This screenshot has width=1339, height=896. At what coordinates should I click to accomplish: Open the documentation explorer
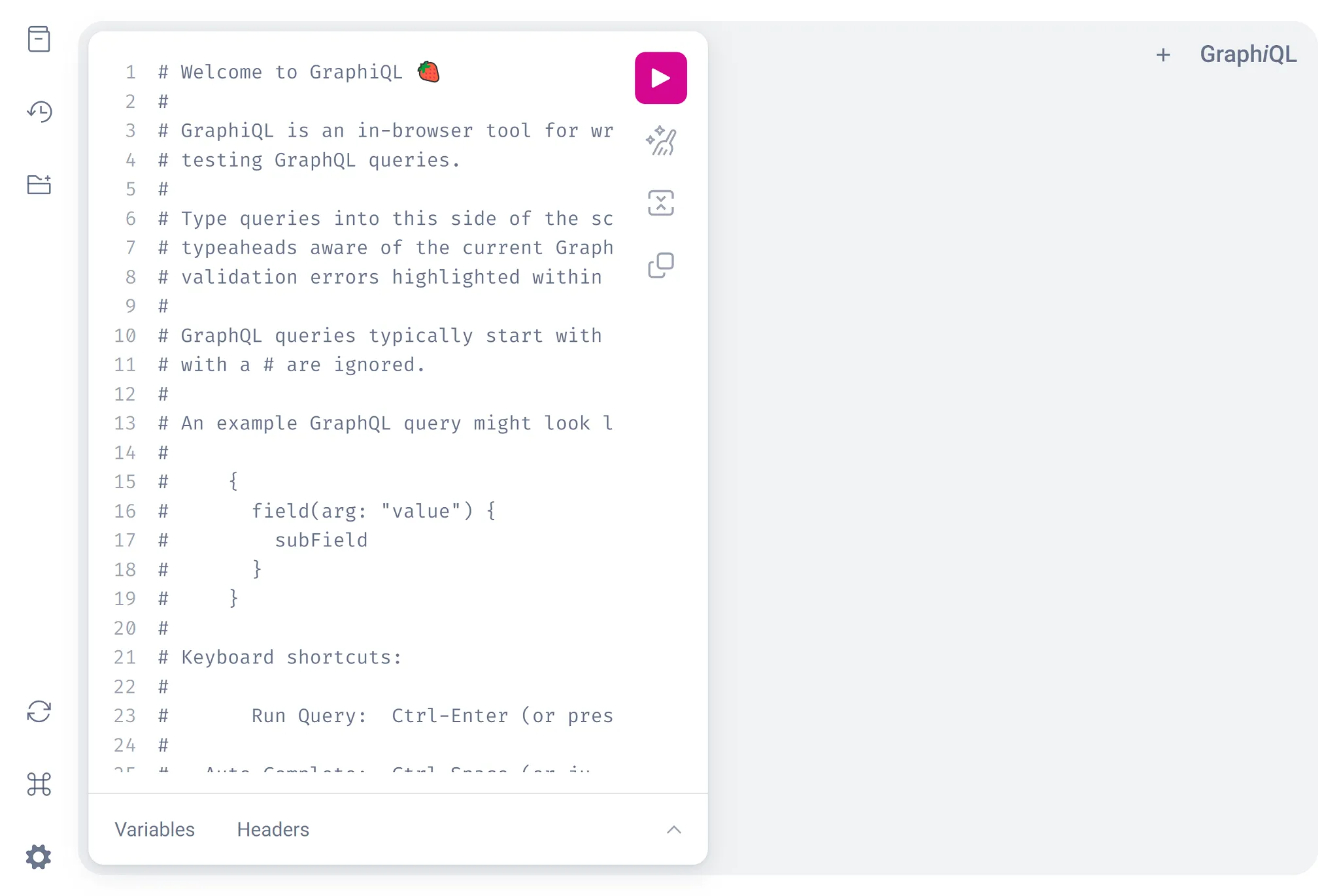coord(40,39)
